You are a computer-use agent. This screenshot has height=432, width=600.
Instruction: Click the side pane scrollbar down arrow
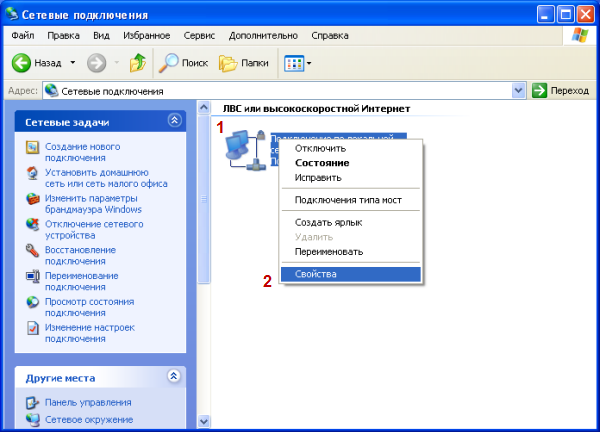pos(204,421)
